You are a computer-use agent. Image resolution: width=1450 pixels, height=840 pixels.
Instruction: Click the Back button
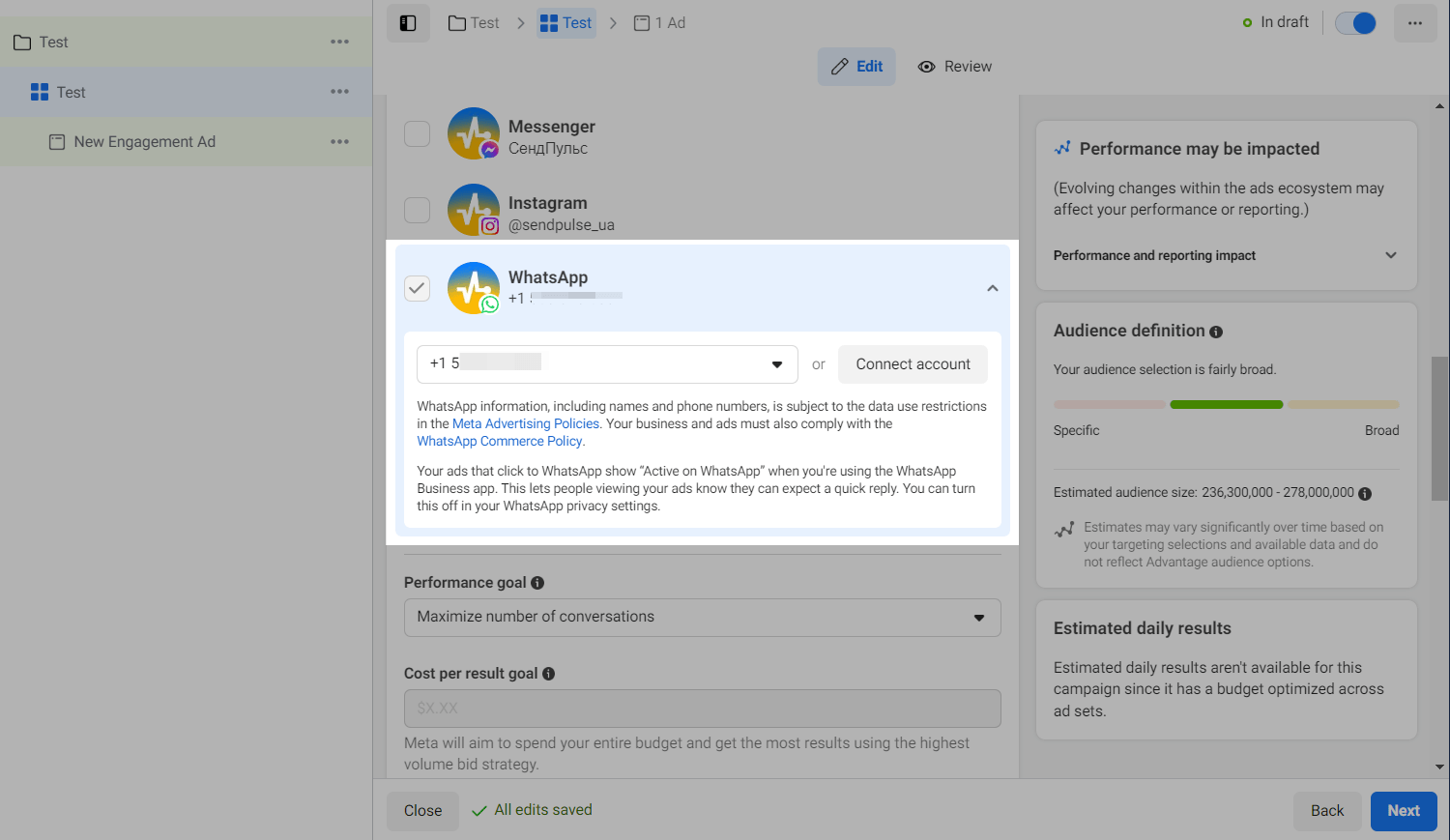pyautogui.click(x=1327, y=811)
